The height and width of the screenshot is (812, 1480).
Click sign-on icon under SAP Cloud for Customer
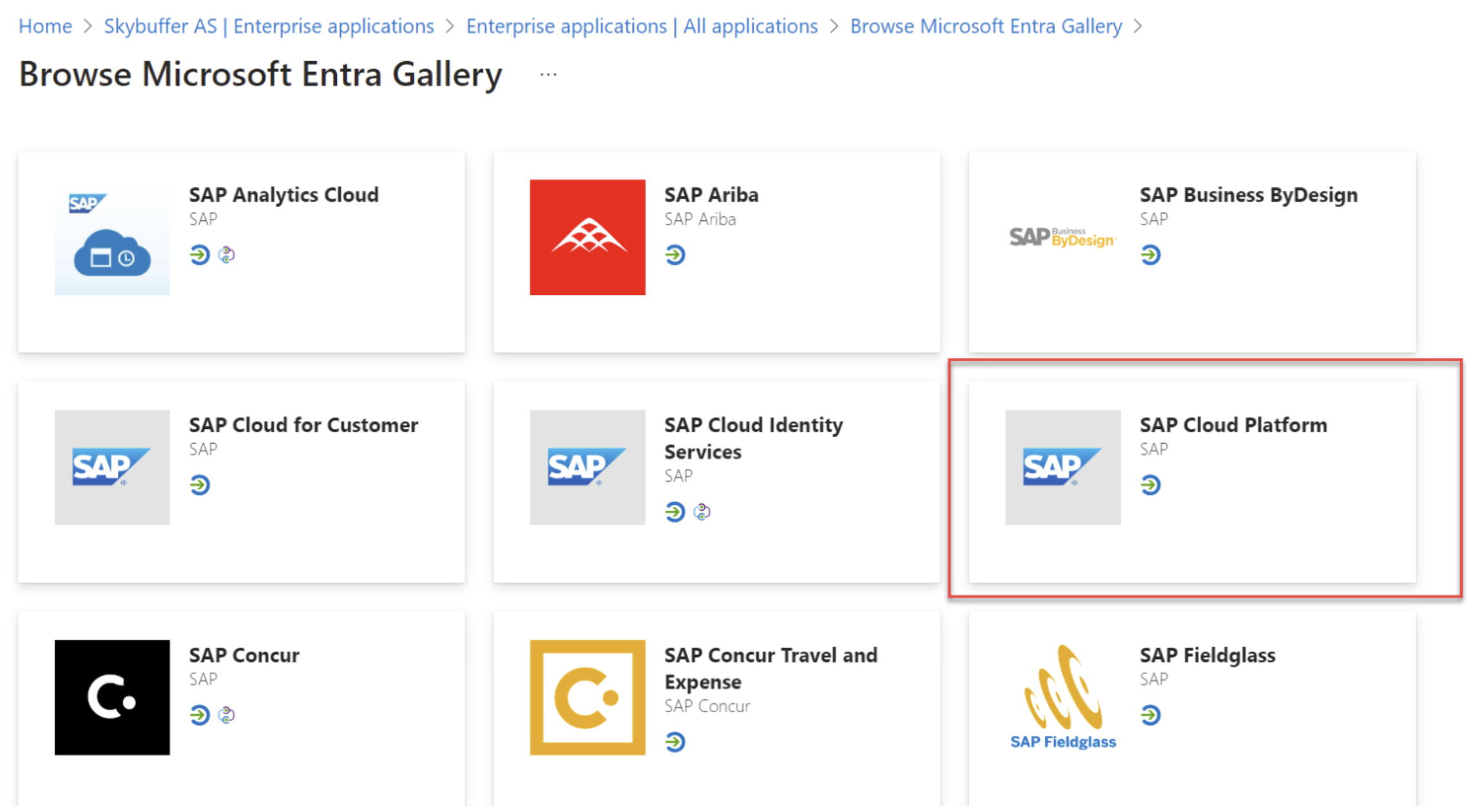200,484
